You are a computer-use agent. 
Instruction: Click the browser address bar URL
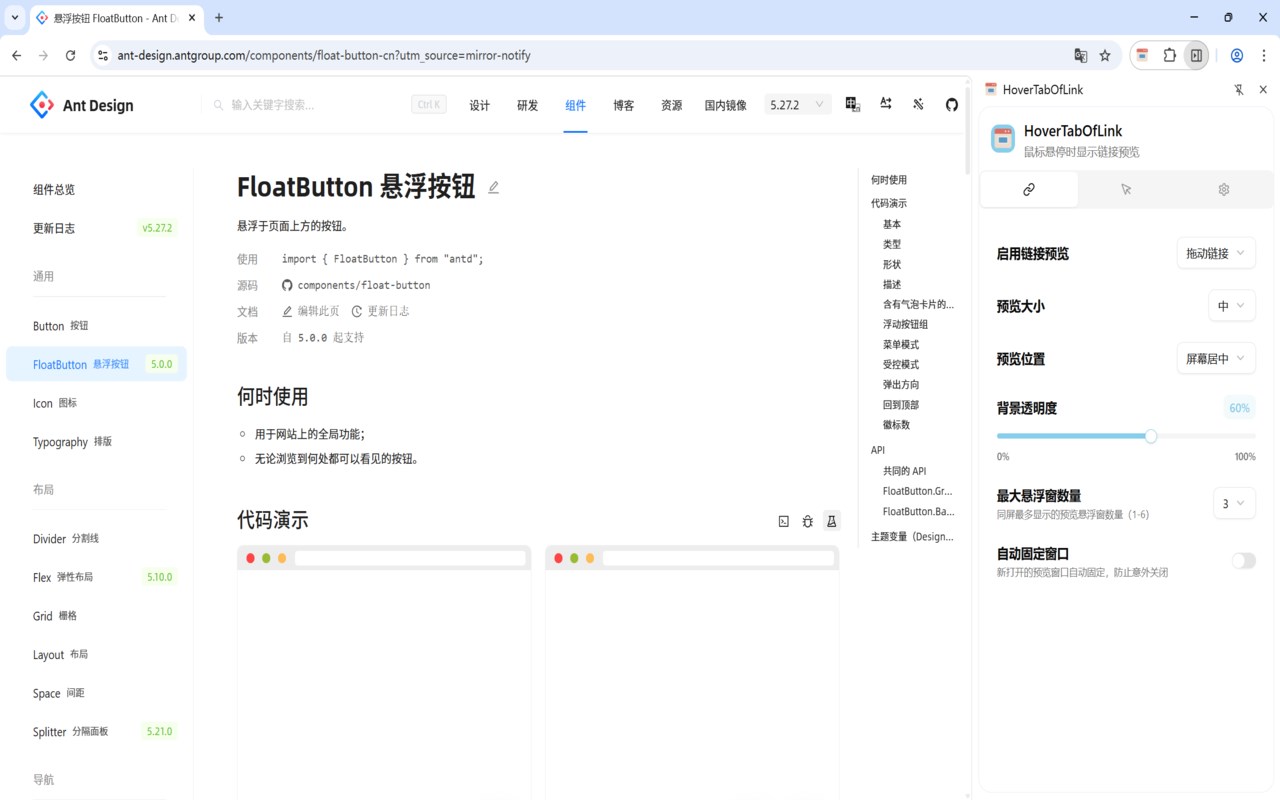coord(324,56)
